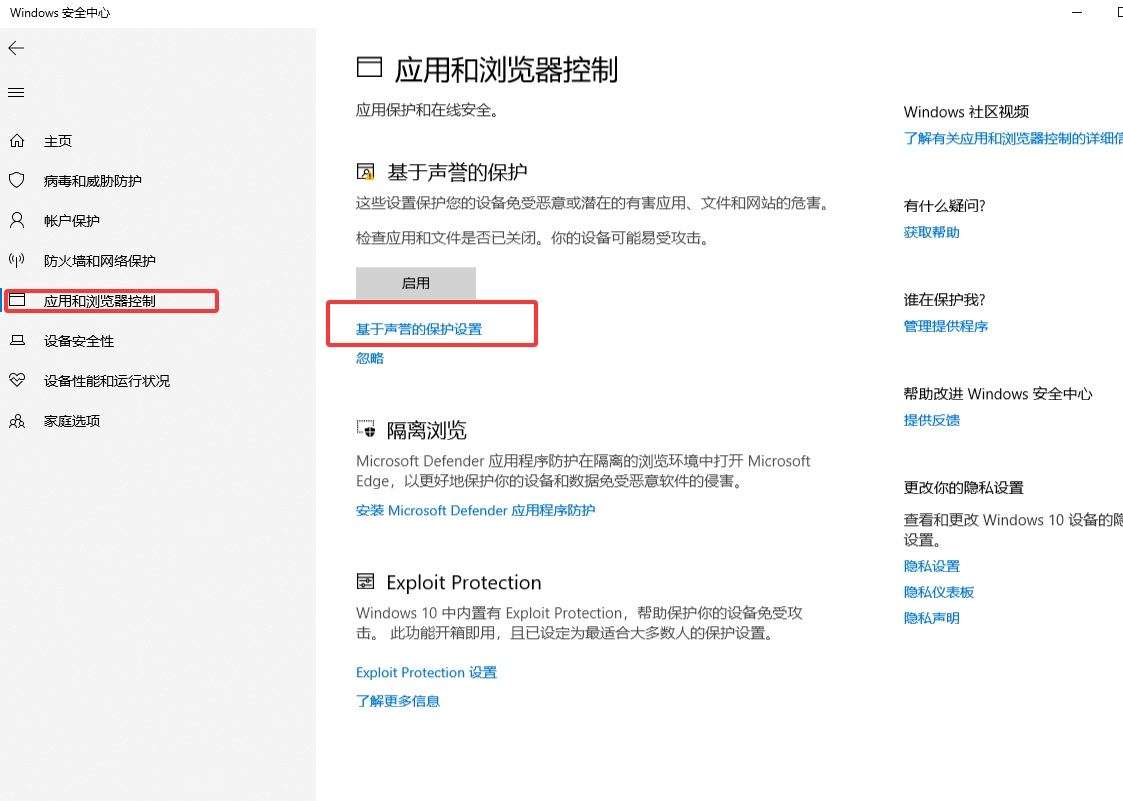Click the 应用保护和在线安全 subtitle text

coord(428,110)
